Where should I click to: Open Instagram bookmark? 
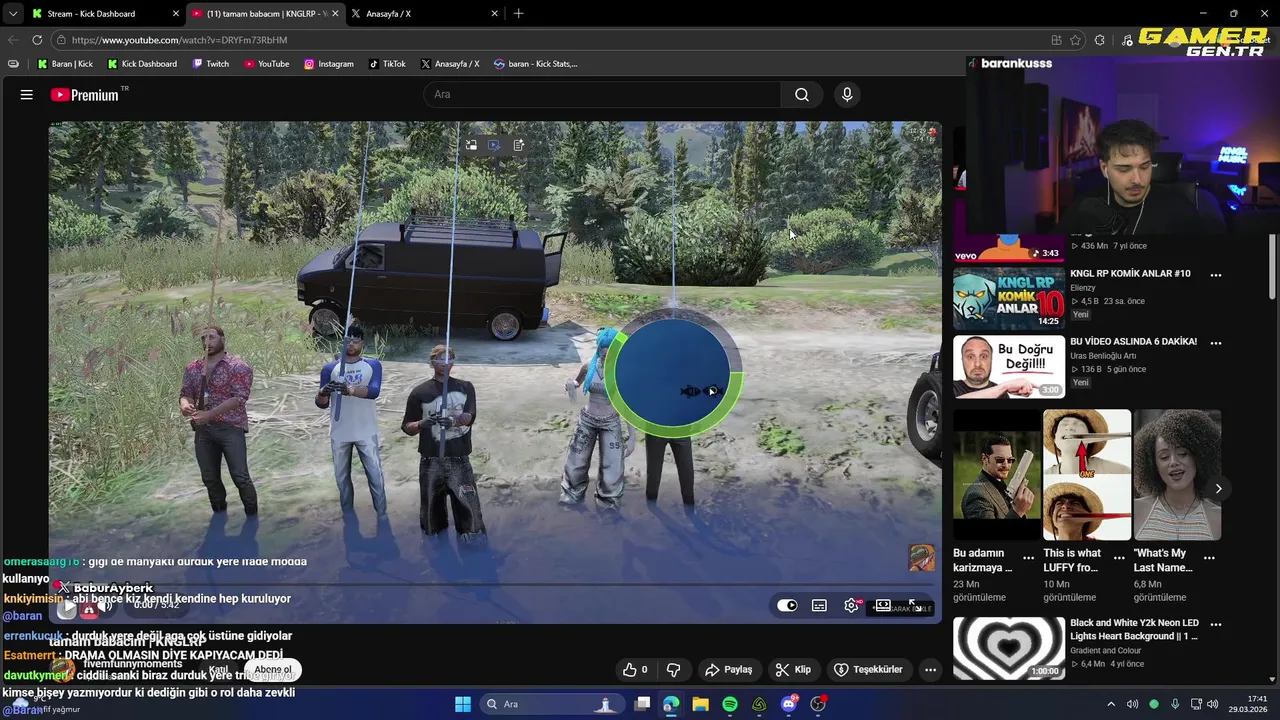(x=329, y=64)
